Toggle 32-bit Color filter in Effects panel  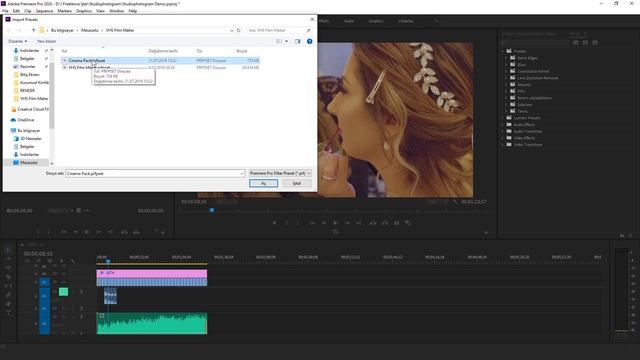point(585,42)
